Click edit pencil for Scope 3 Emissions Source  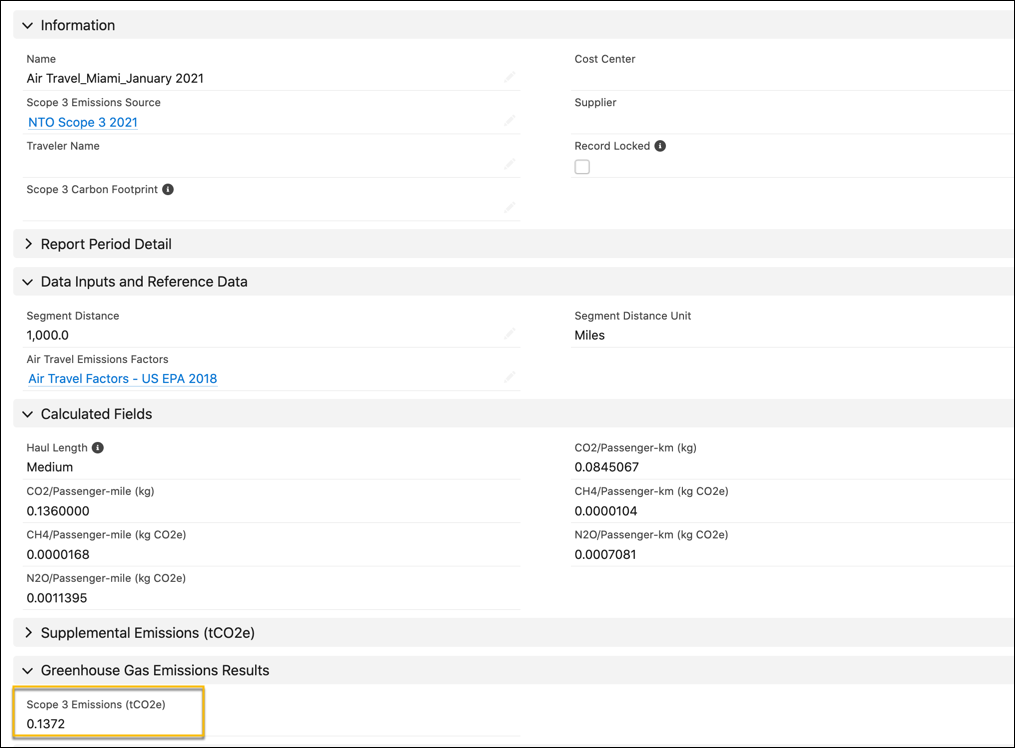pos(510,120)
